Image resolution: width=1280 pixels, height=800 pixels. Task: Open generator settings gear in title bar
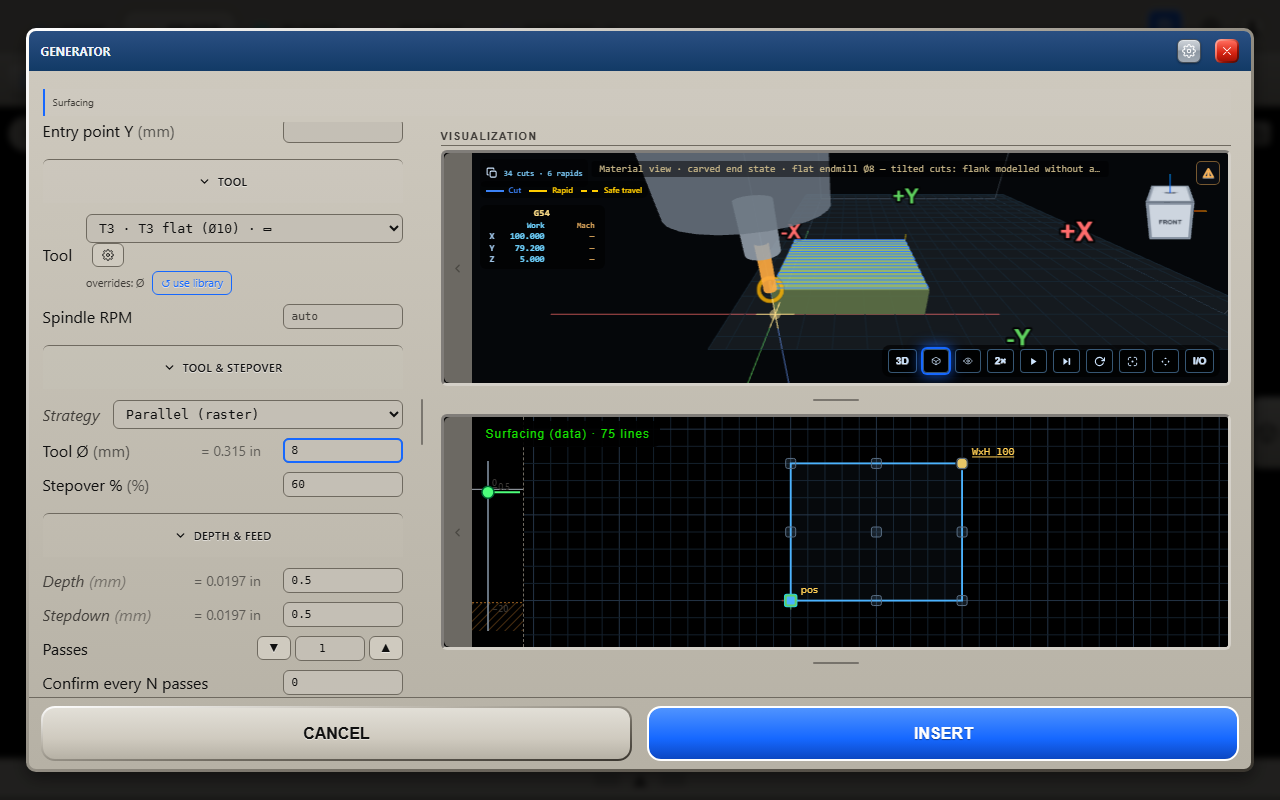click(1189, 51)
